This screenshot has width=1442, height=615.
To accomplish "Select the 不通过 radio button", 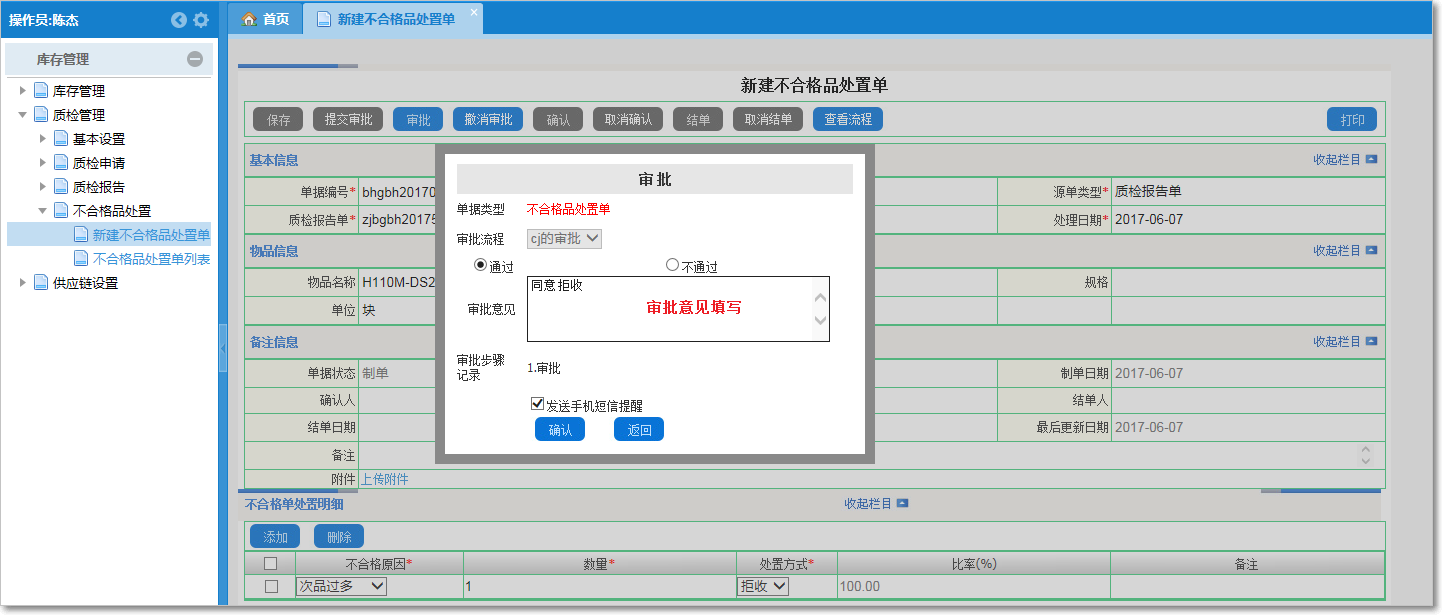I will tap(672, 265).
